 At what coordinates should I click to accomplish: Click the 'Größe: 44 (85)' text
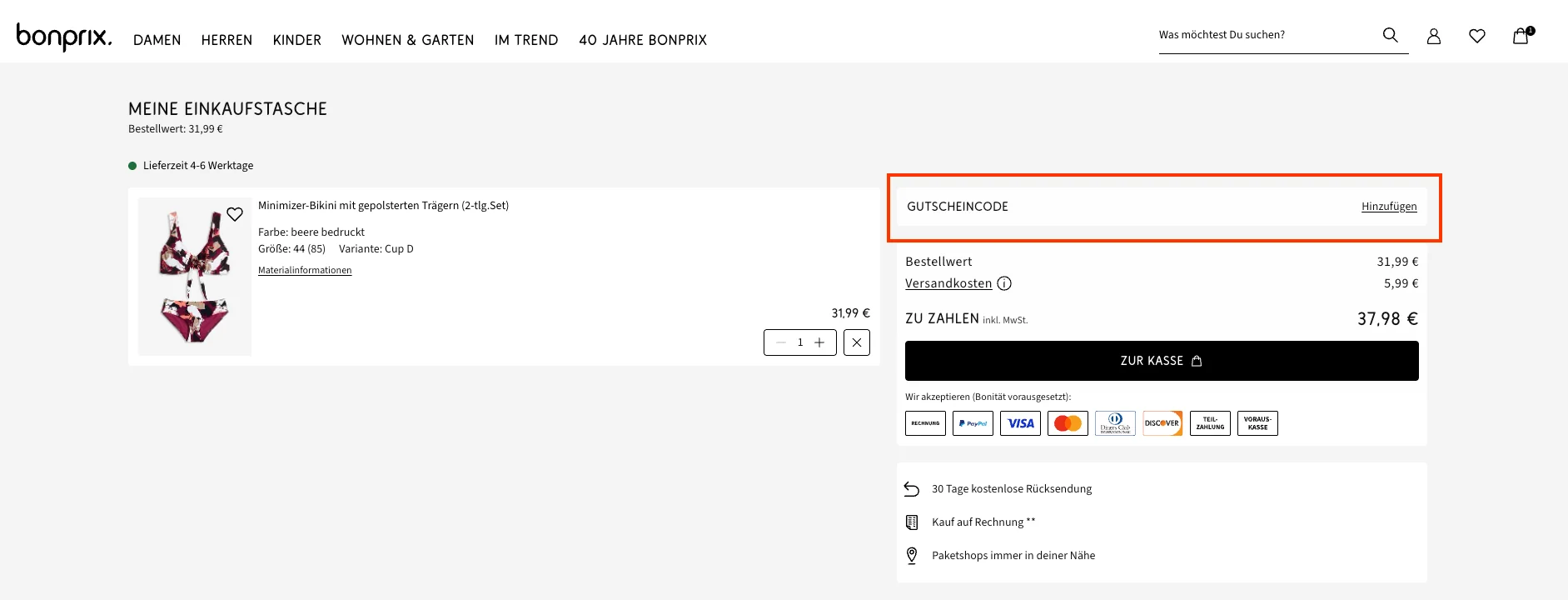coord(291,249)
